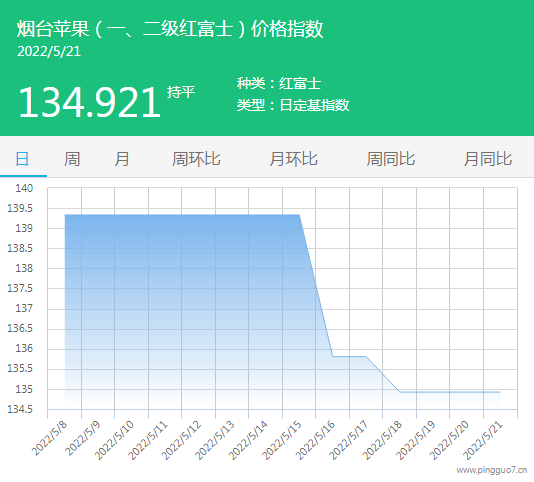The height and width of the screenshot is (482, 534).
Task: Click the 2022/5/8 x-axis date label
Action: pos(49,439)
